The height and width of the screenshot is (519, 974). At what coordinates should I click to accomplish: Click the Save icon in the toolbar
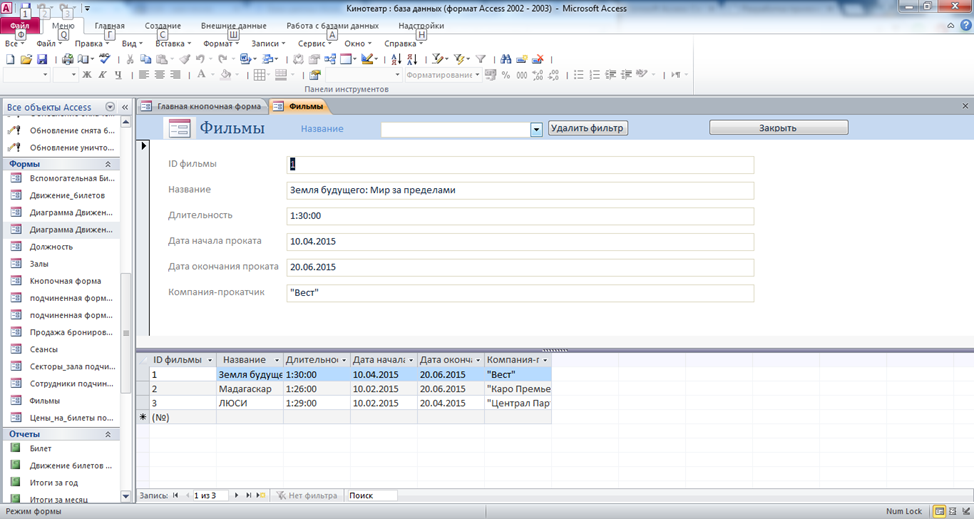click(42, 59)
